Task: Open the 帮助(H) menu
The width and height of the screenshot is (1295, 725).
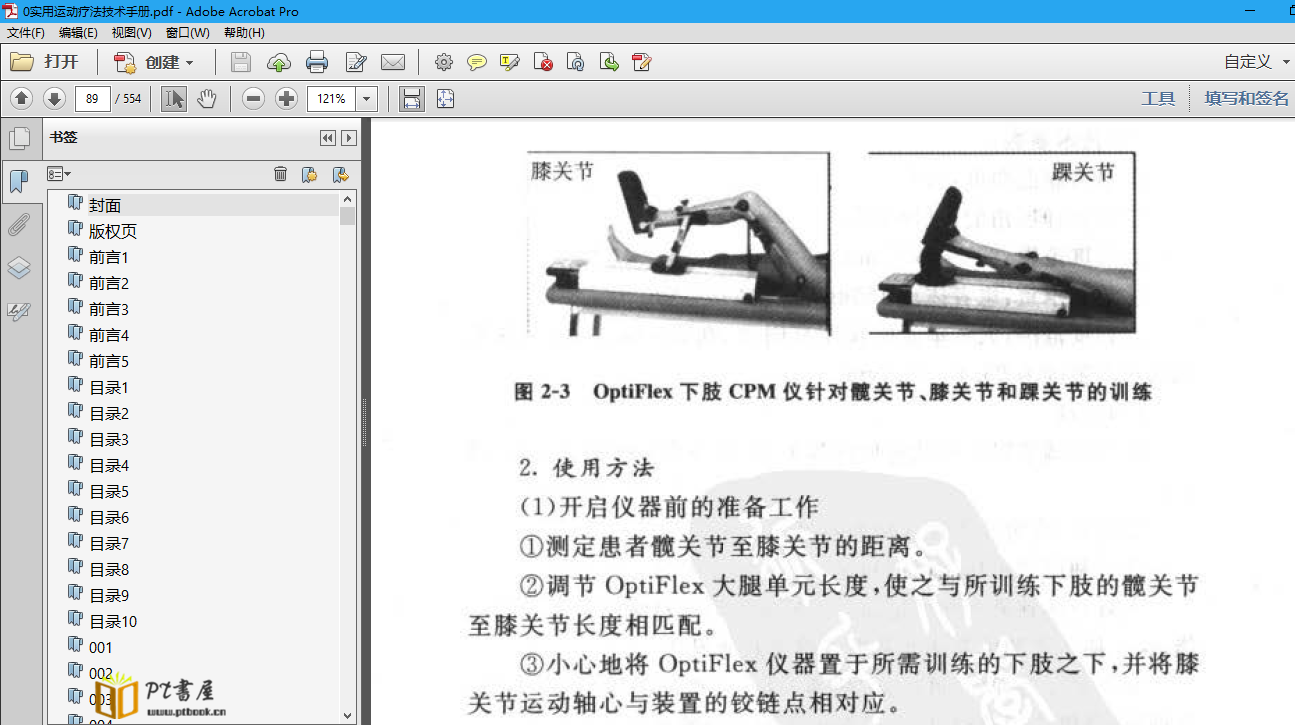Action: [244, 32]
